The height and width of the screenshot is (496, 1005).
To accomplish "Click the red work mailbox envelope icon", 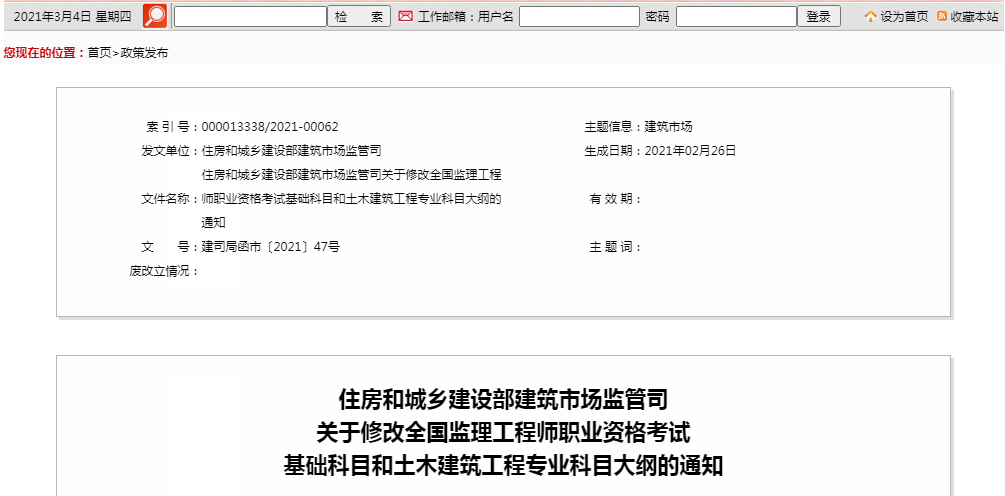I will click(x=405, y=17).
